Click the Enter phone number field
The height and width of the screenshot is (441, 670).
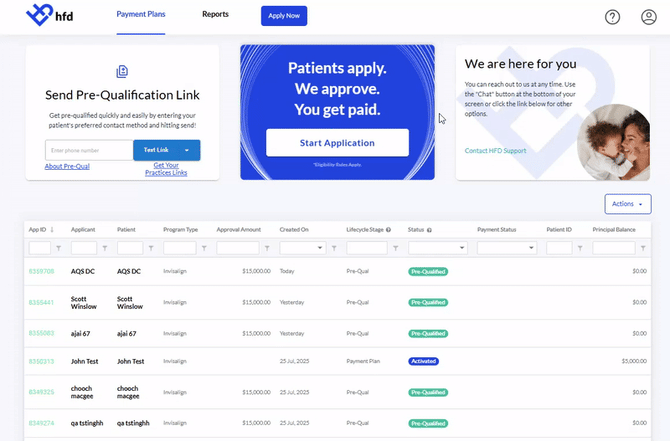tap(89, 150)
